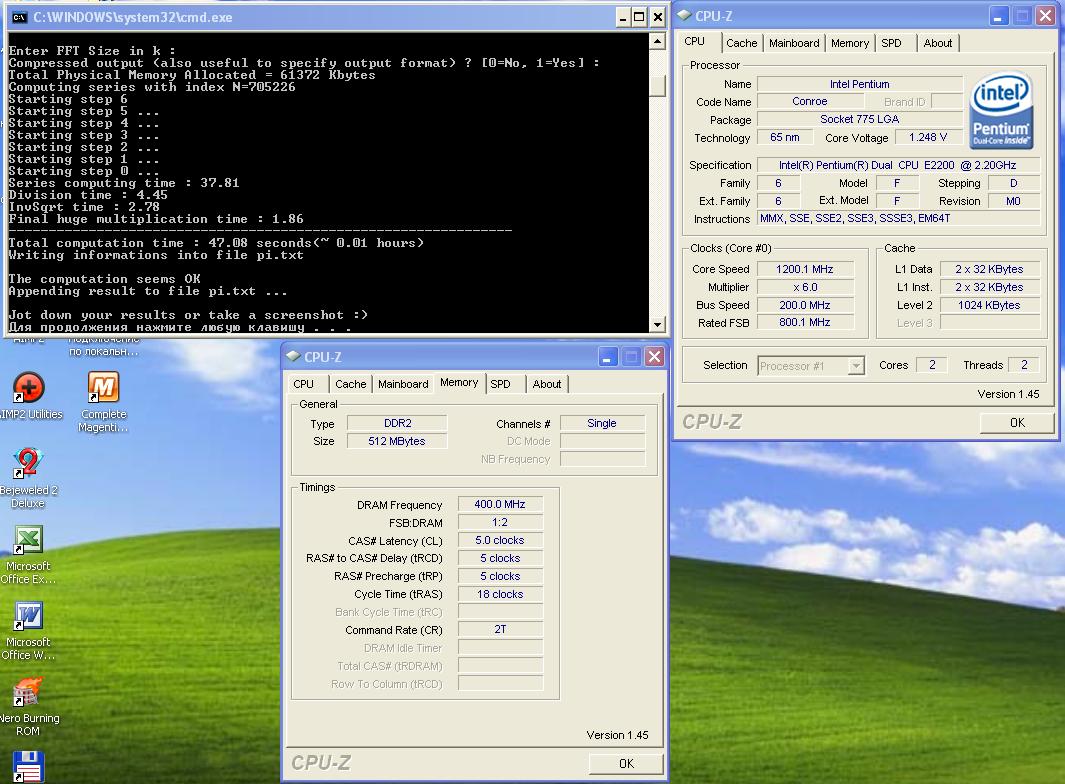
Task: Open About tab in top-right CPU-Z window
Action: [x=937, y=43]
